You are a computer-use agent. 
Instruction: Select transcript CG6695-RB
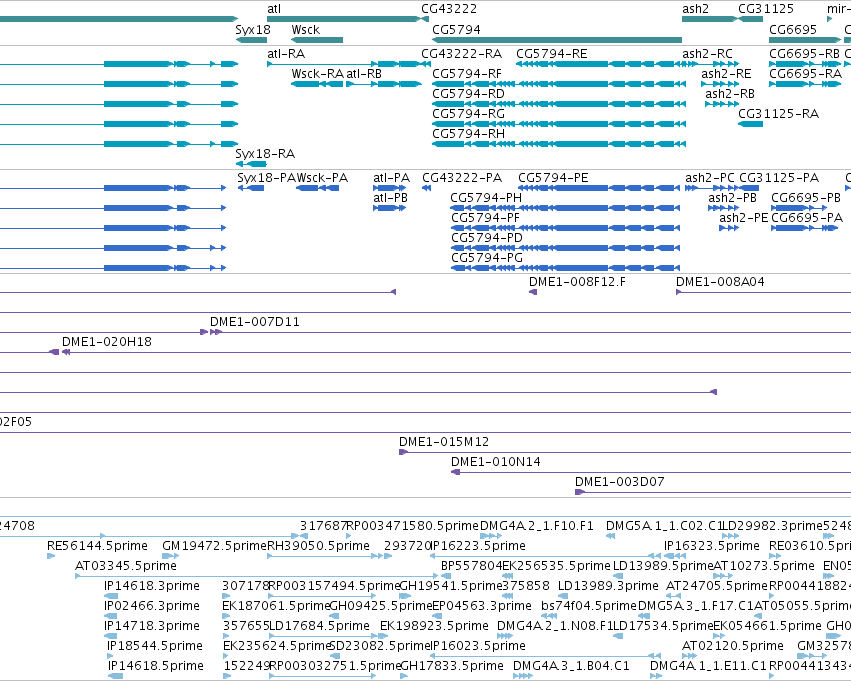(x=805, y=54)
